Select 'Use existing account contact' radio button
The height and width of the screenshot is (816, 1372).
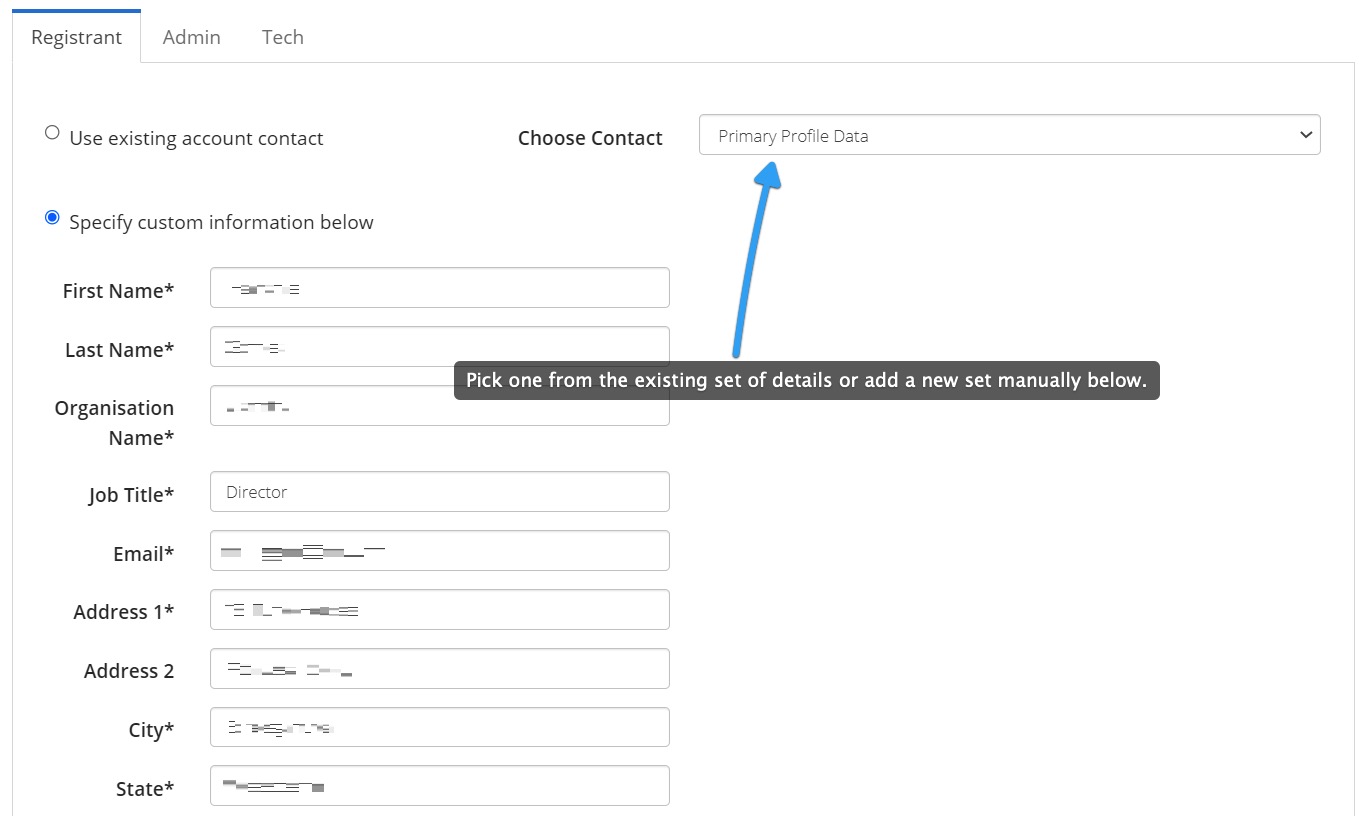(53, 133)
